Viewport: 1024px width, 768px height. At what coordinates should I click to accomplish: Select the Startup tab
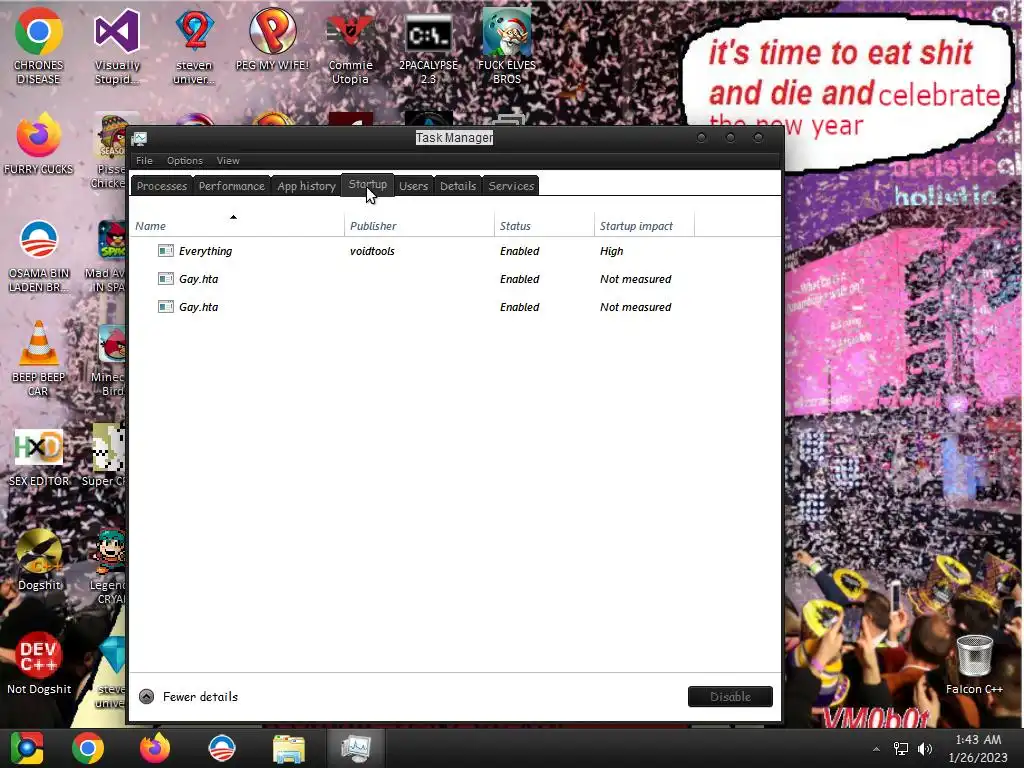(x=368, y=185)
